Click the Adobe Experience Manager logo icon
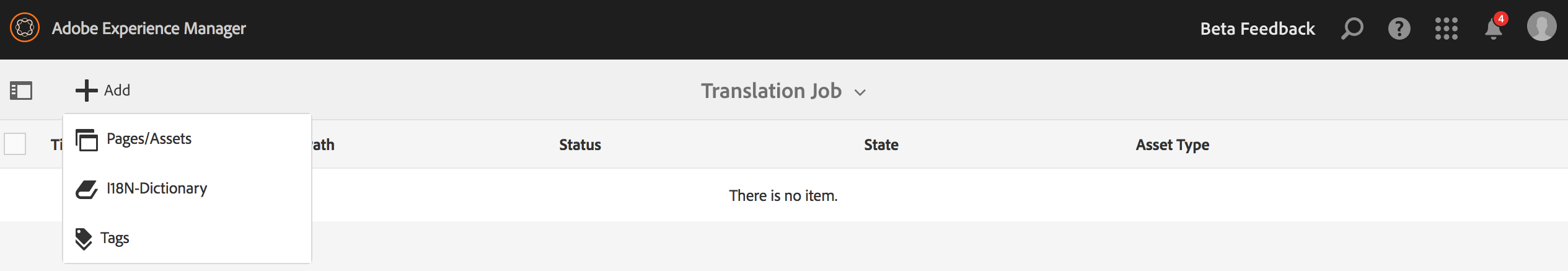The image size is (1568, 271). point(25,28)
